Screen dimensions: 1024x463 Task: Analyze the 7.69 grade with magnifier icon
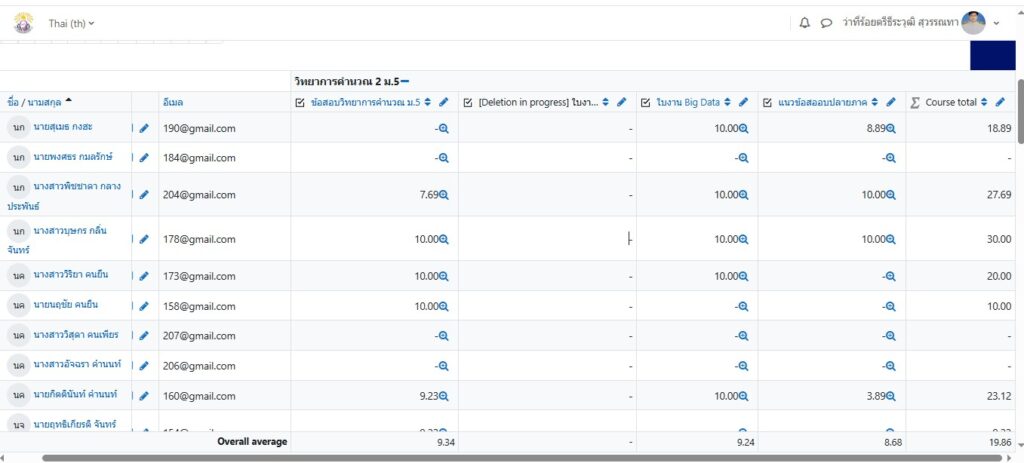(443, 195)
